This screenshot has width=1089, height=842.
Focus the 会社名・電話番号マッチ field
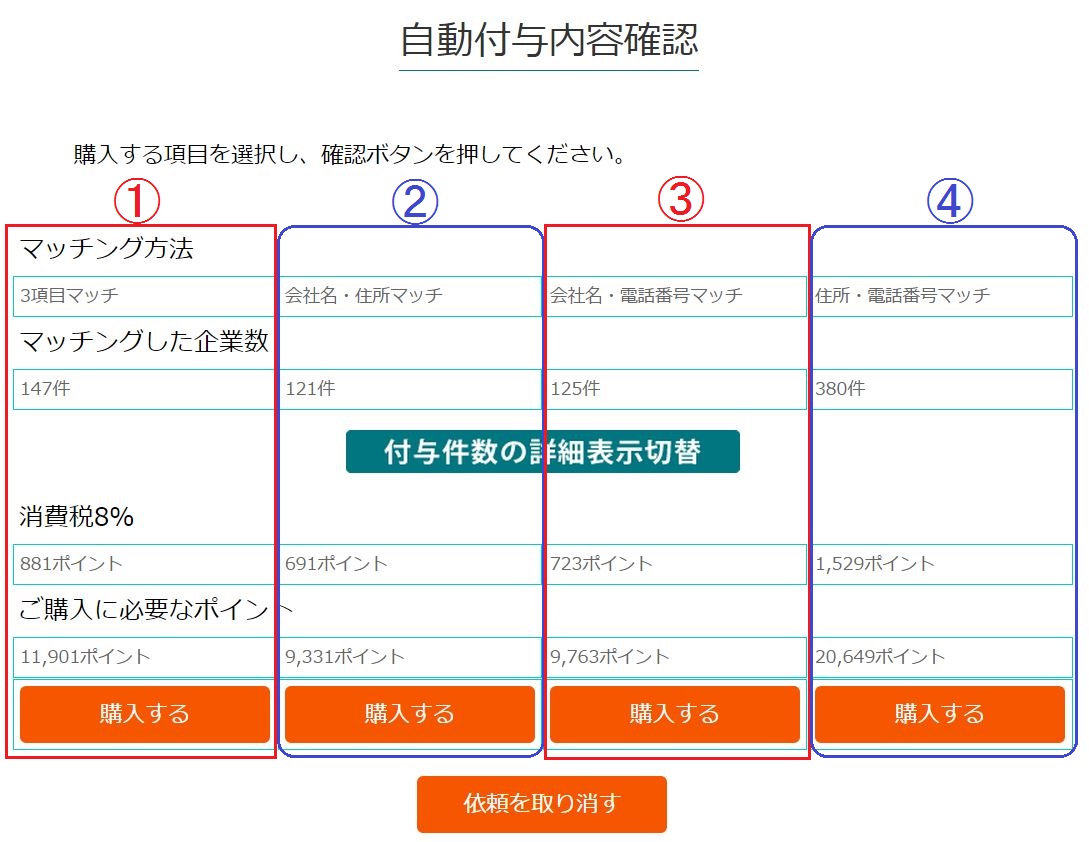coord(676,296)
